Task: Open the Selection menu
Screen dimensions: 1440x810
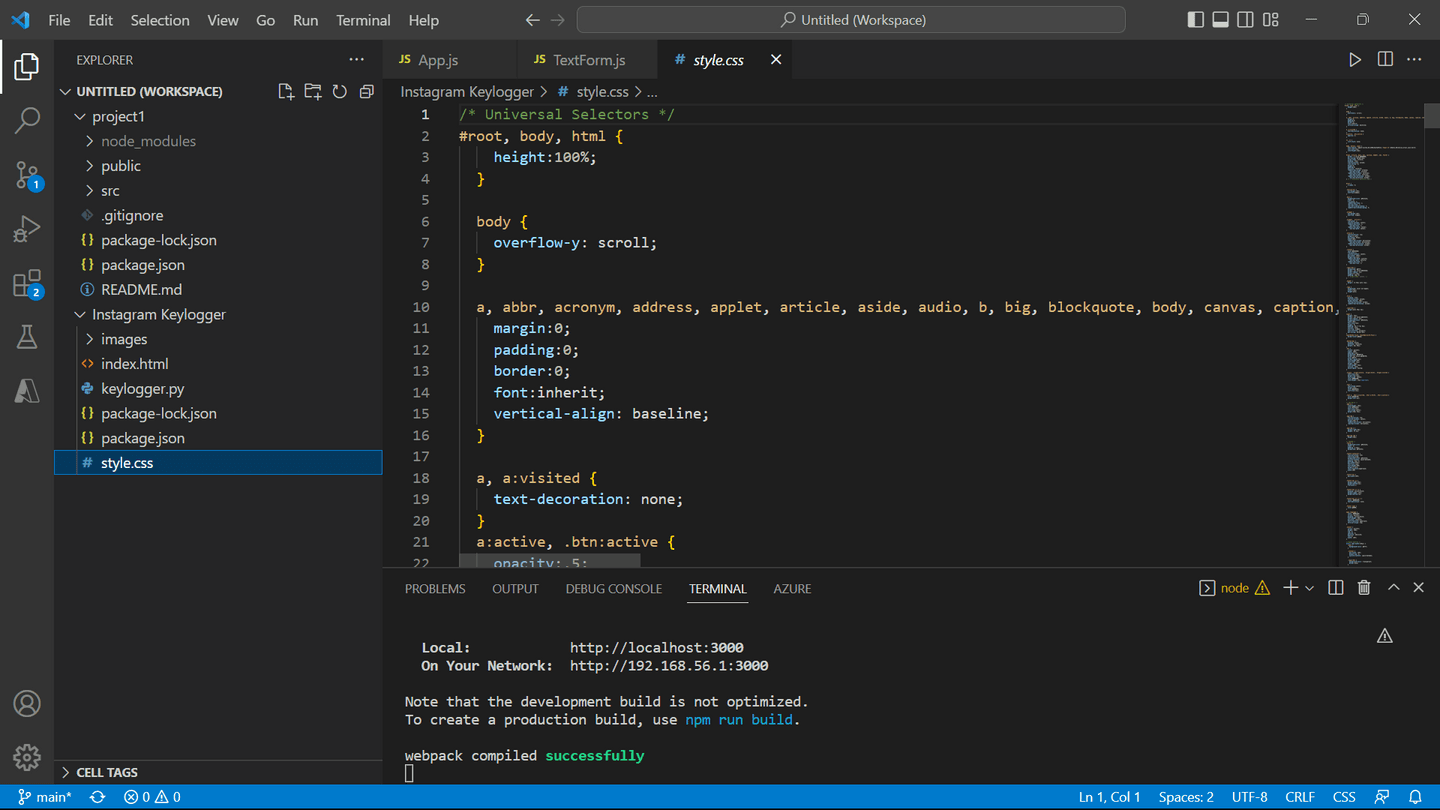Action: [x=160, y=20]
